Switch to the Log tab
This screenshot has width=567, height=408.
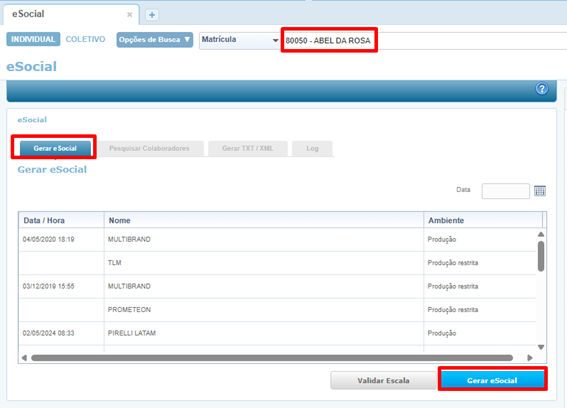click(x=312, y=148)
